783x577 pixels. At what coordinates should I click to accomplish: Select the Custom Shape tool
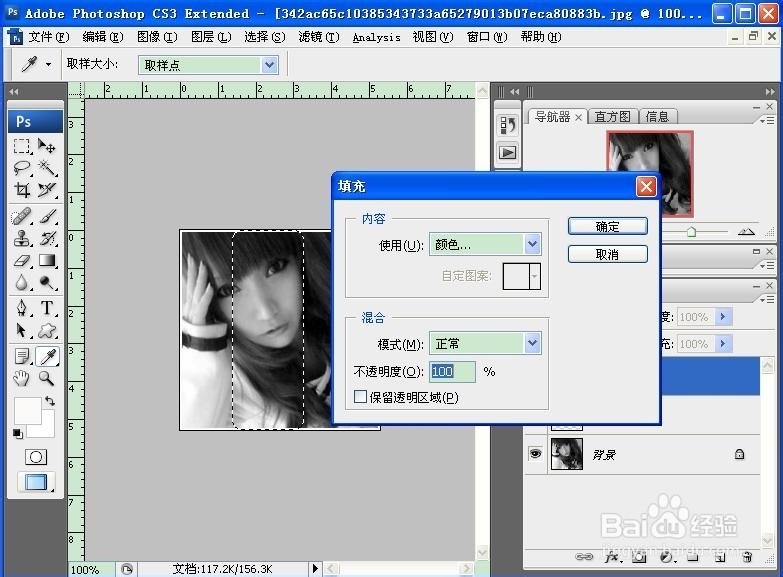47,330
